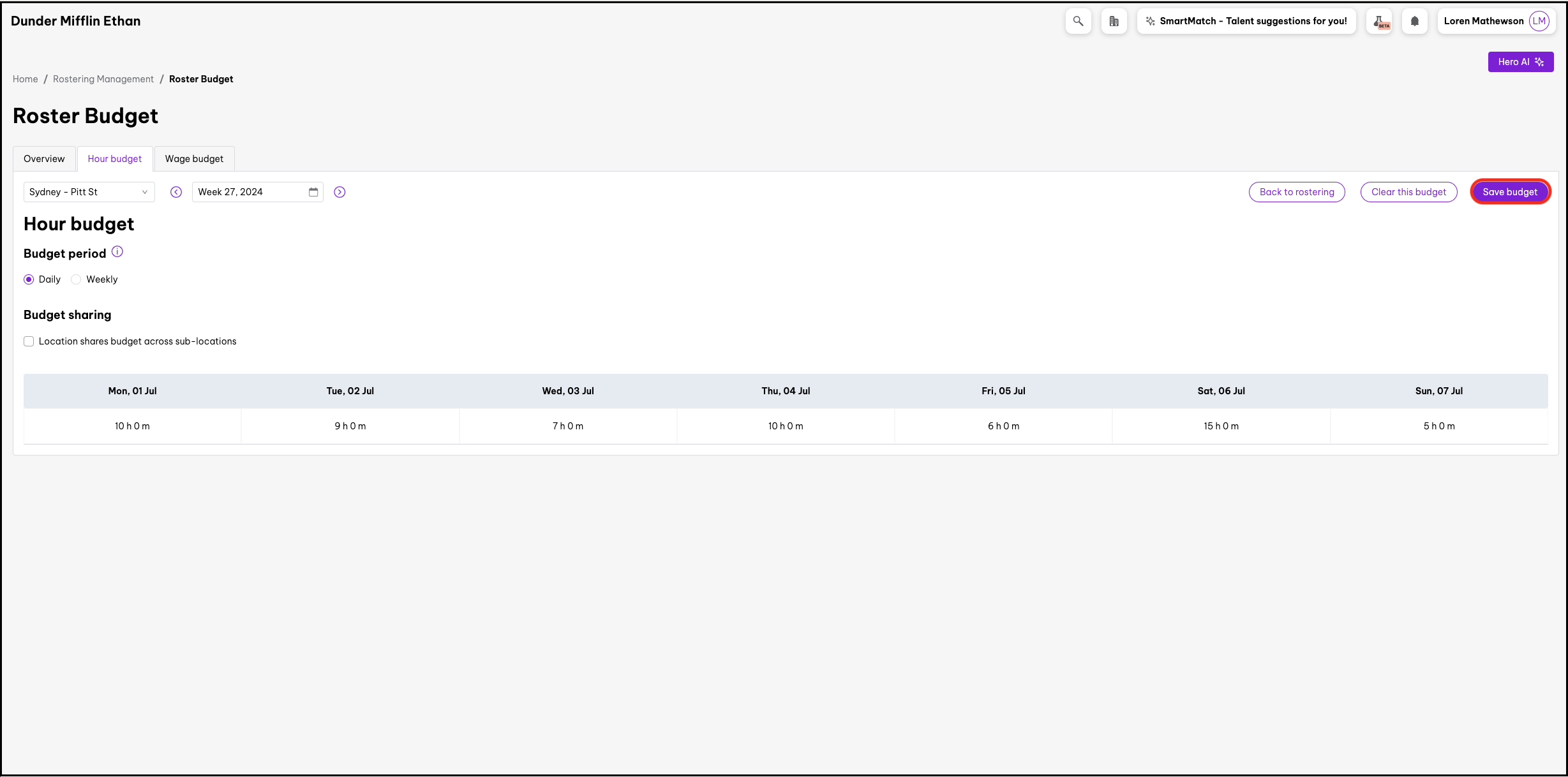Switch to the Wage budget tab
Viewport: 1568px width, 777px height.
point(194,159)
